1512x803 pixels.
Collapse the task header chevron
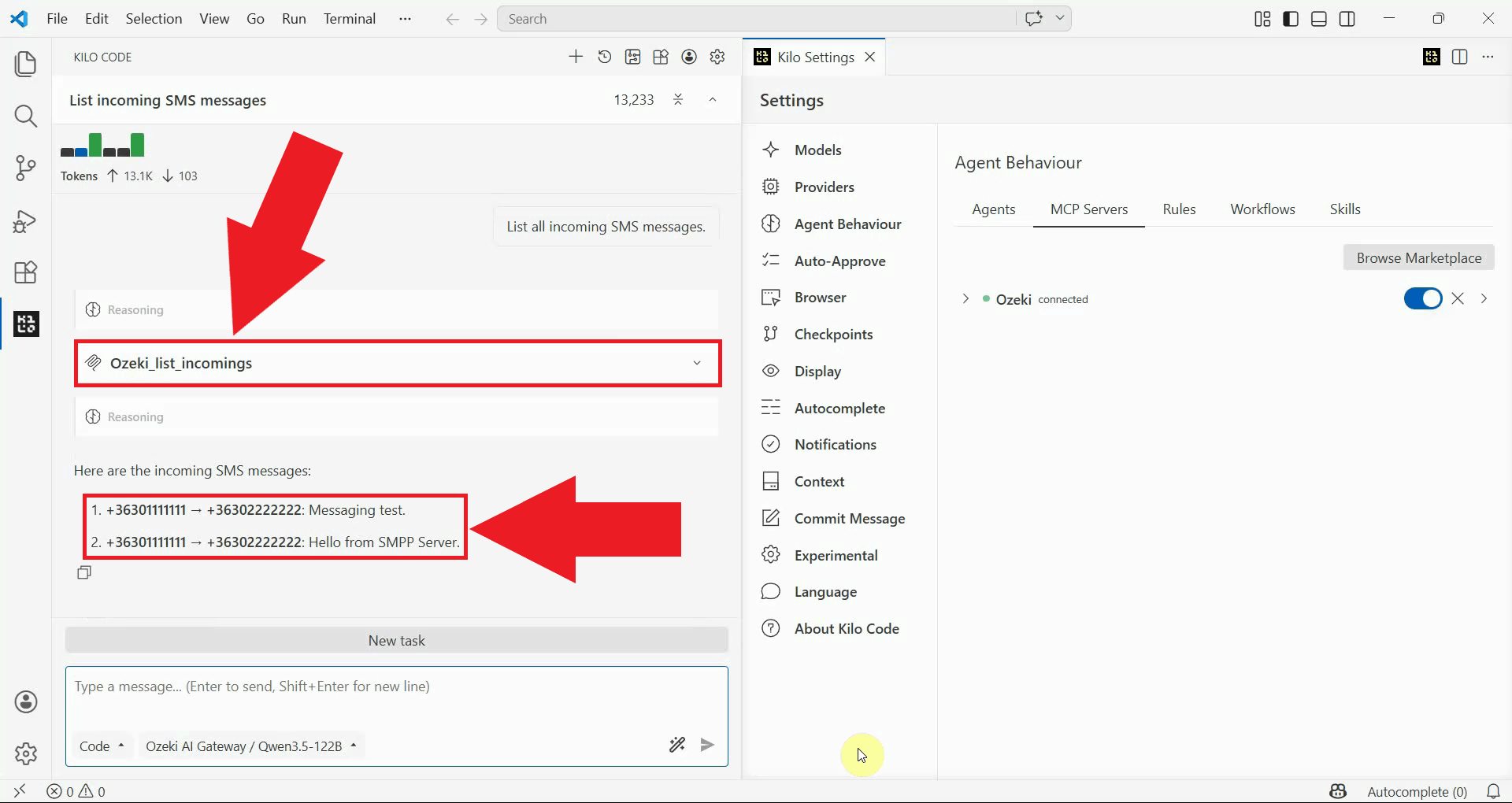point(712,99)
